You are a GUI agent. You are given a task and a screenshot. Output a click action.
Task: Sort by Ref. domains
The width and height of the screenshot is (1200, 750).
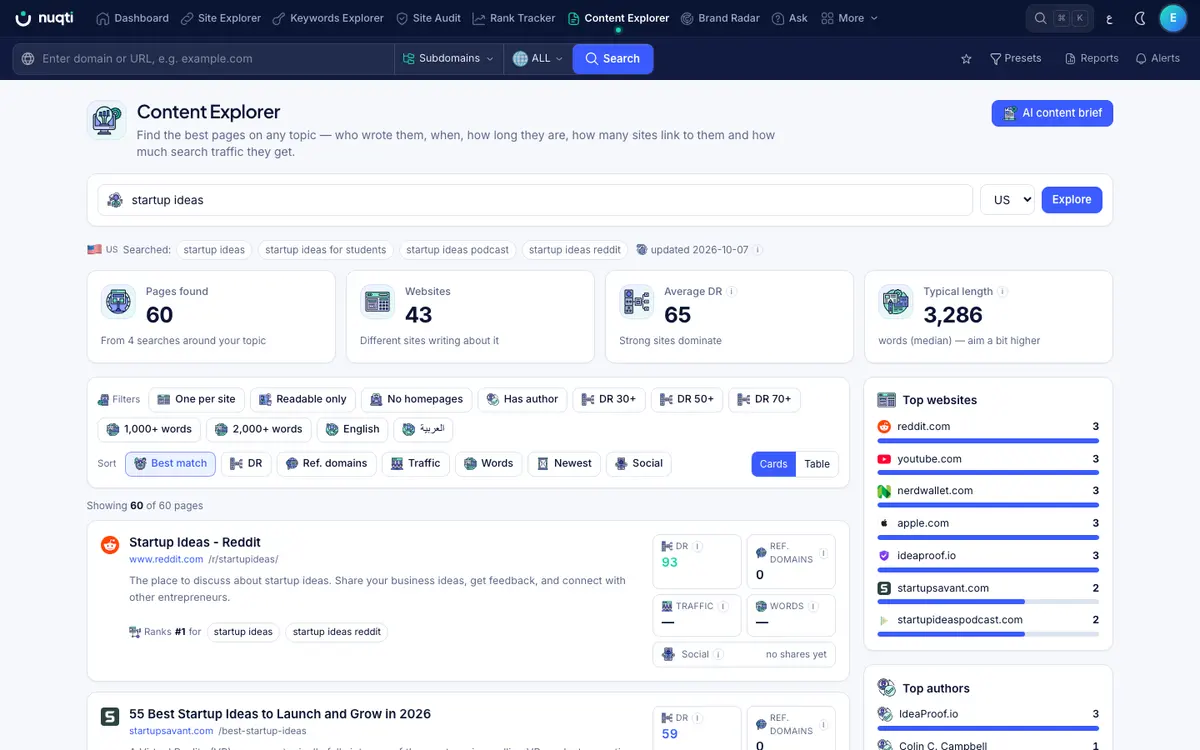coord(326,463)
